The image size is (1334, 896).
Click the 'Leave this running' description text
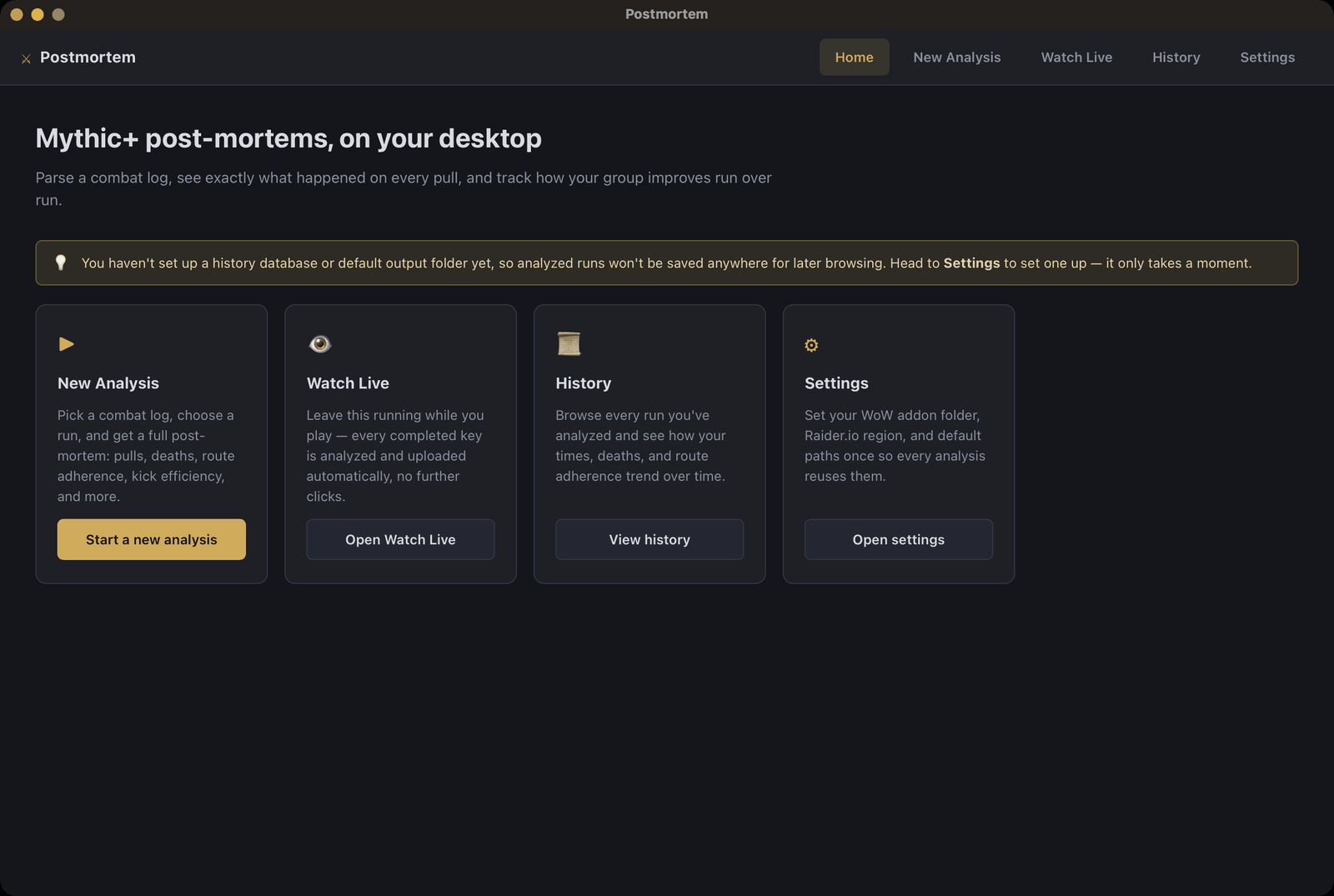[x=395, y=456]
